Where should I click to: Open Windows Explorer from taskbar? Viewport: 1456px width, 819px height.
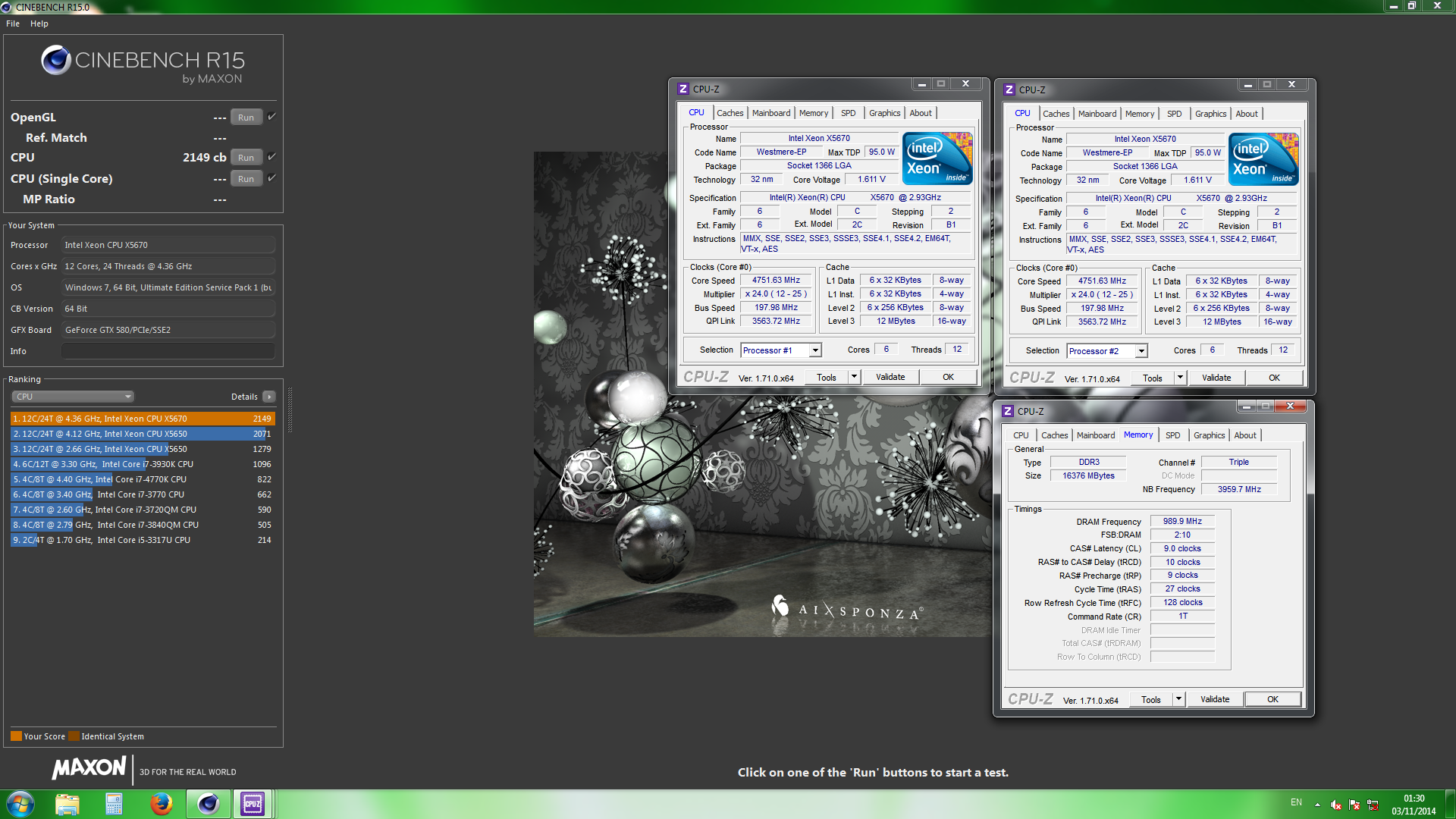pos(67,804)
